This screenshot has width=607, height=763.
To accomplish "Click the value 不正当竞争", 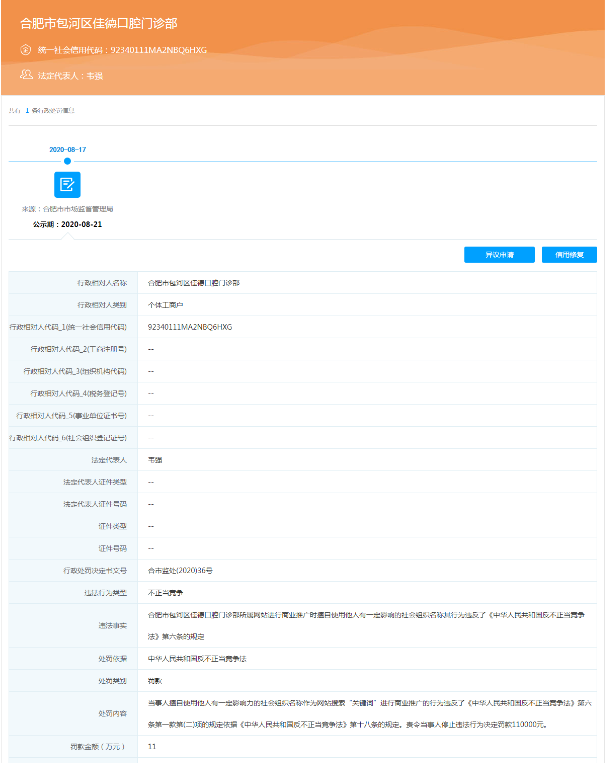I will coord(166,593).
